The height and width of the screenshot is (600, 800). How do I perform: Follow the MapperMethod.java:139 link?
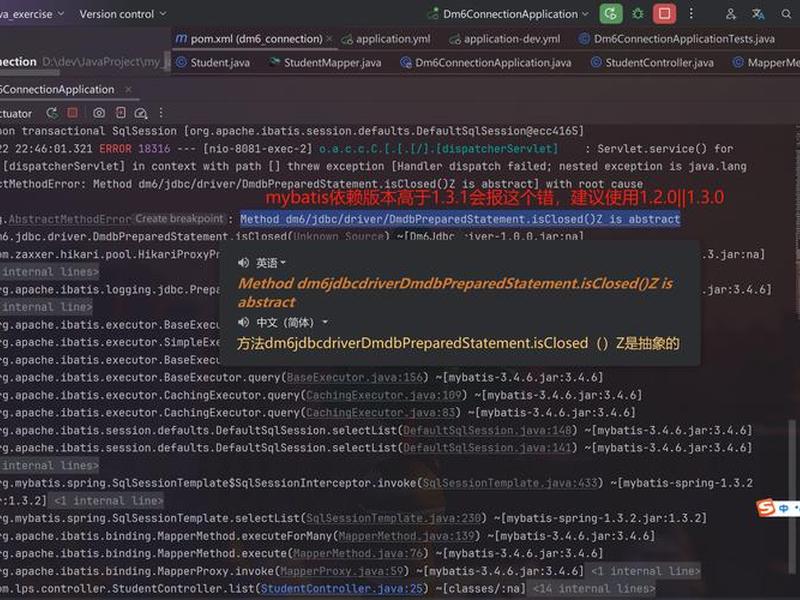pos(407,536)
